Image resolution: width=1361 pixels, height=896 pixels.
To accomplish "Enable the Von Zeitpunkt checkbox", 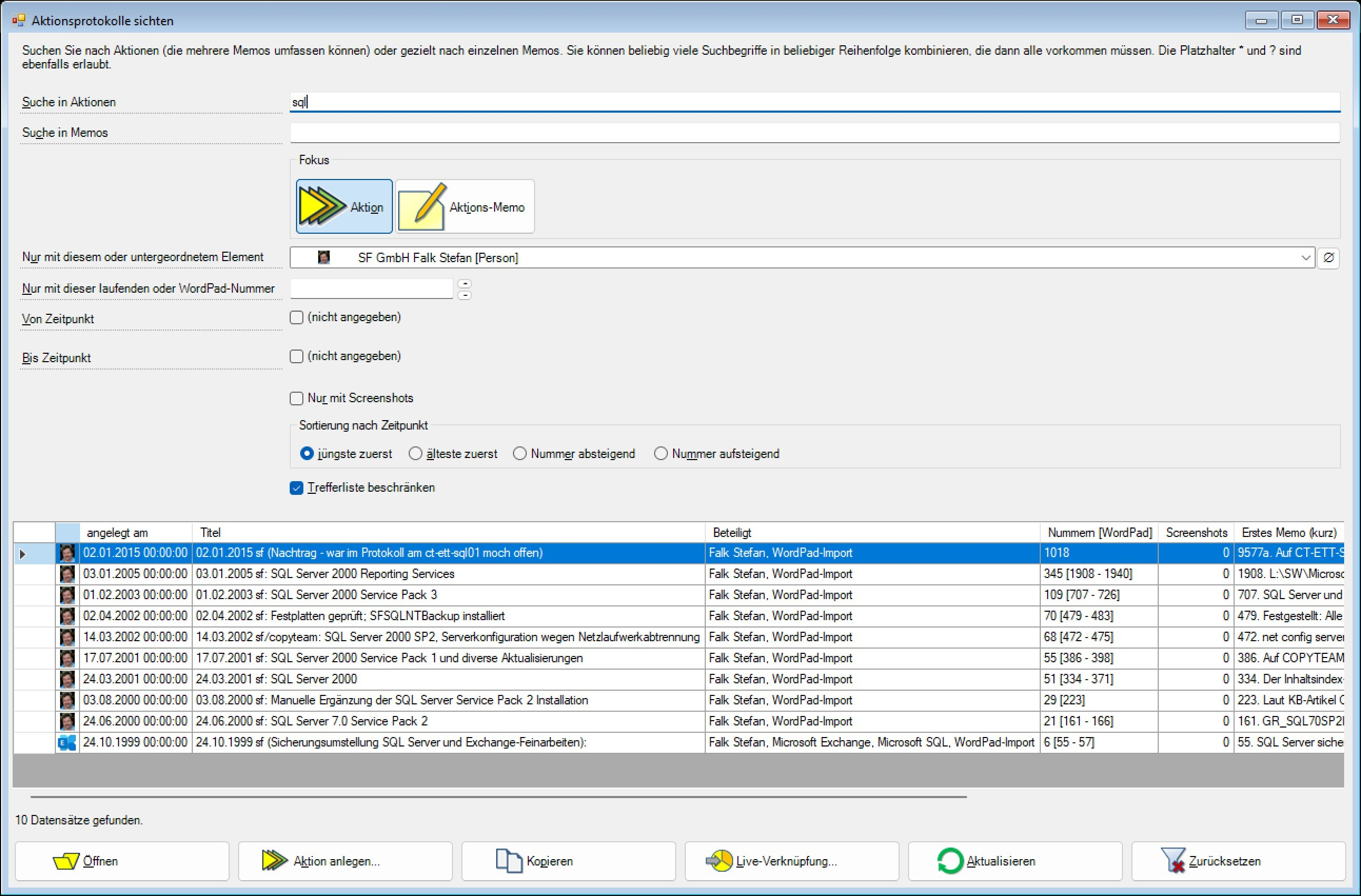I will pos(296,318).
